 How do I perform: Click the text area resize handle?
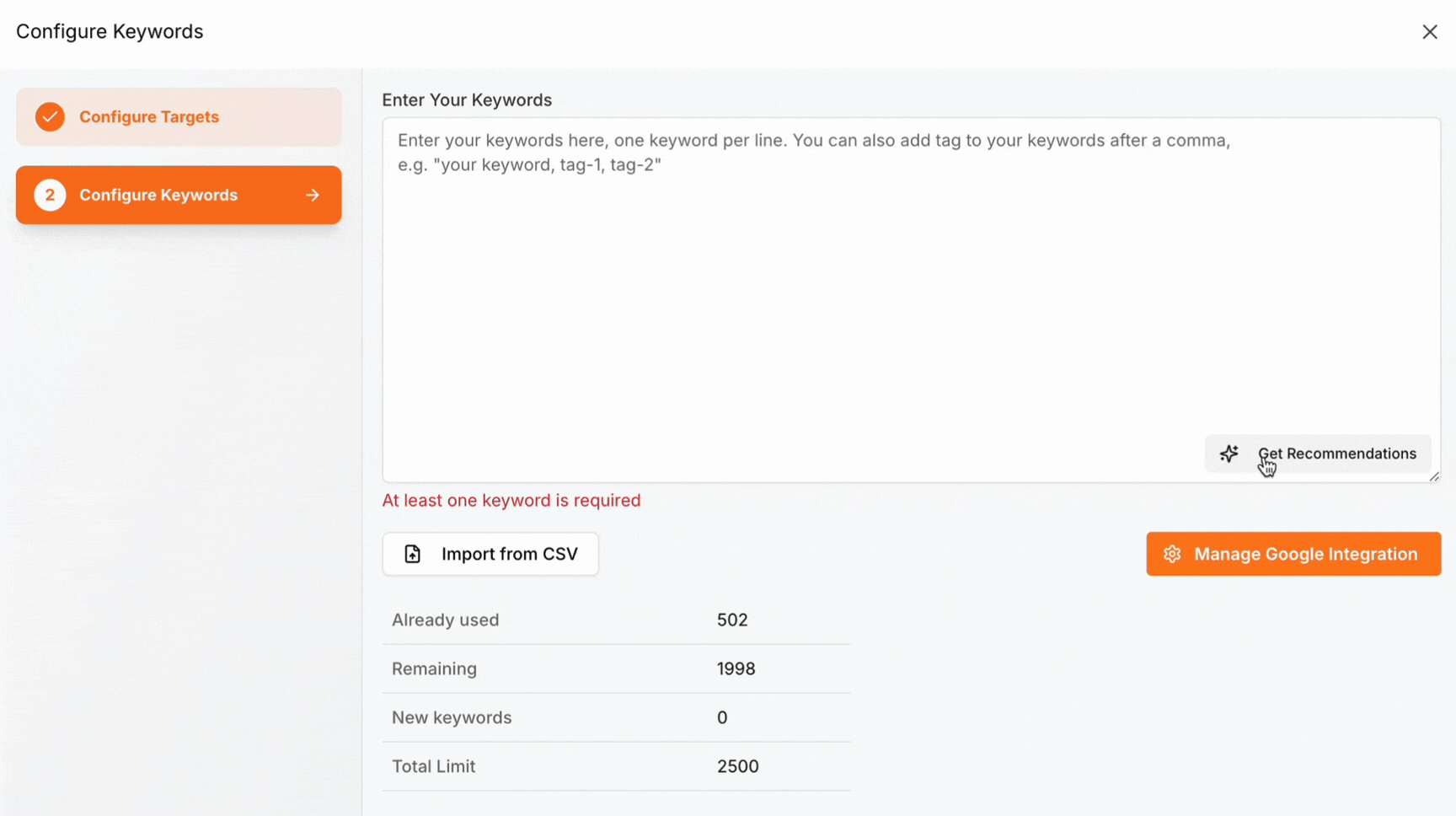tap(1434, 476)
